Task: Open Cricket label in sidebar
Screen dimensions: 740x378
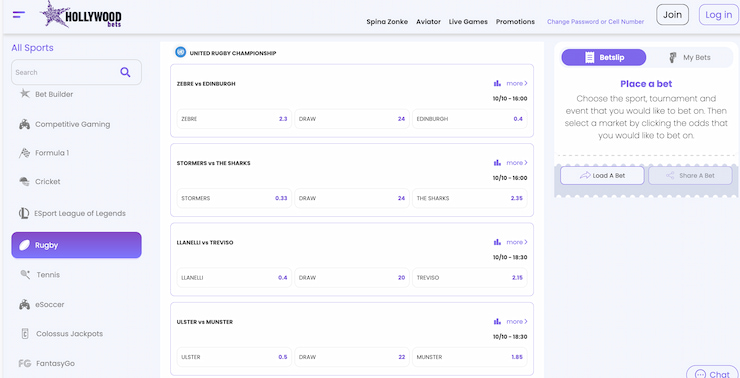Action: [x=48, y=181]
